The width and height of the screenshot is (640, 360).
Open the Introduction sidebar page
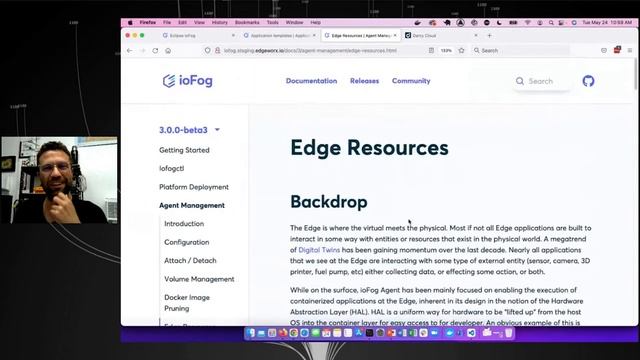184,224
